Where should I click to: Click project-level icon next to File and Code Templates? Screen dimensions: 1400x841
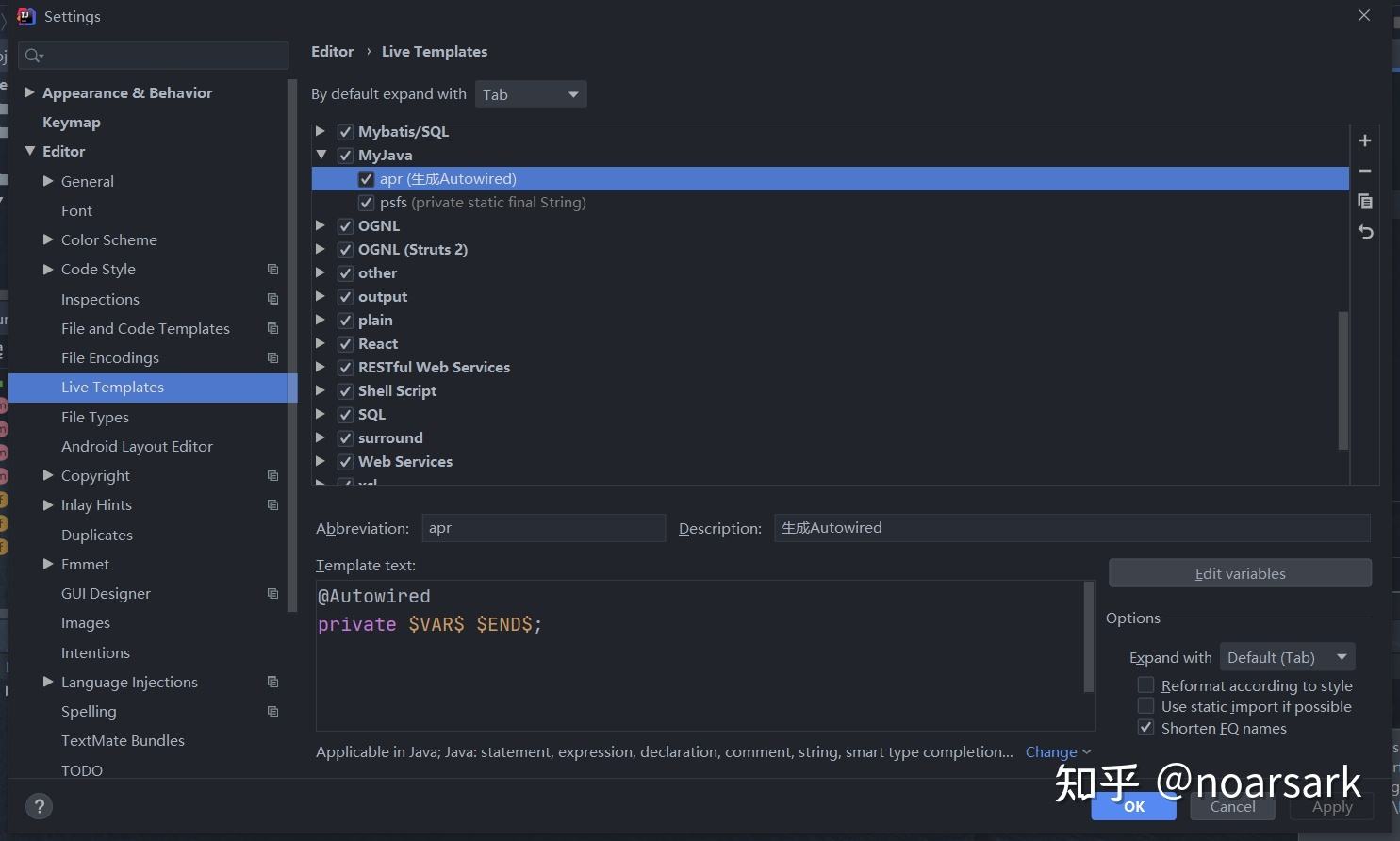(272, 328)
